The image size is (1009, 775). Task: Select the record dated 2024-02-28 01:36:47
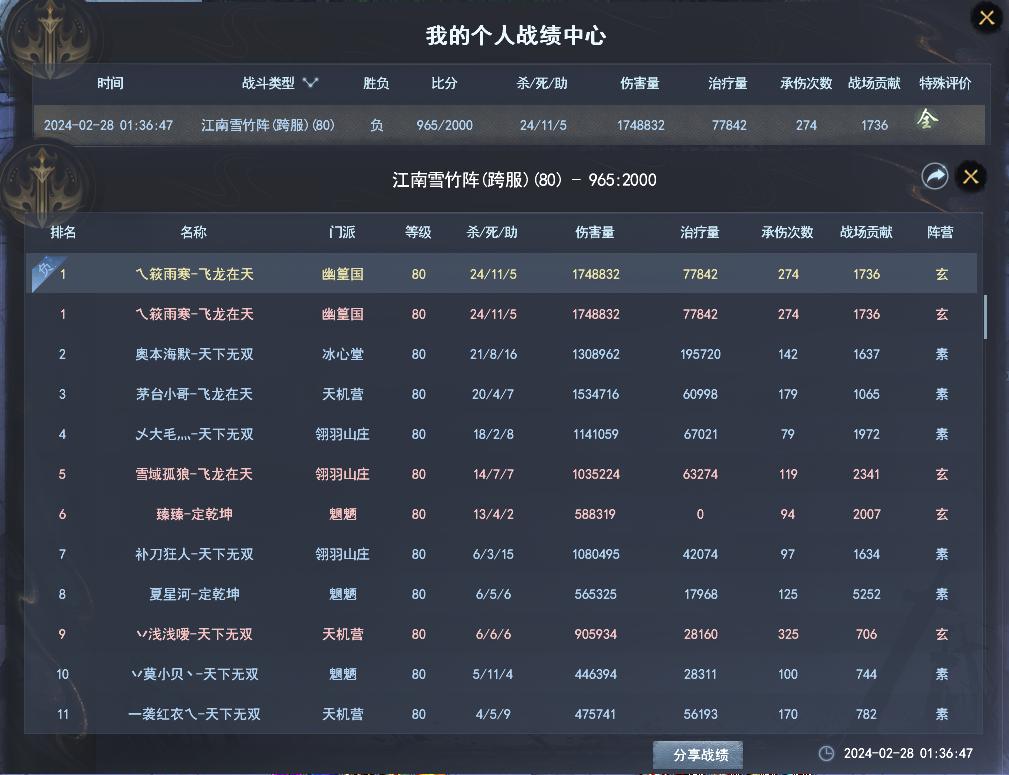pyautogui.click(x=509, y=125)
